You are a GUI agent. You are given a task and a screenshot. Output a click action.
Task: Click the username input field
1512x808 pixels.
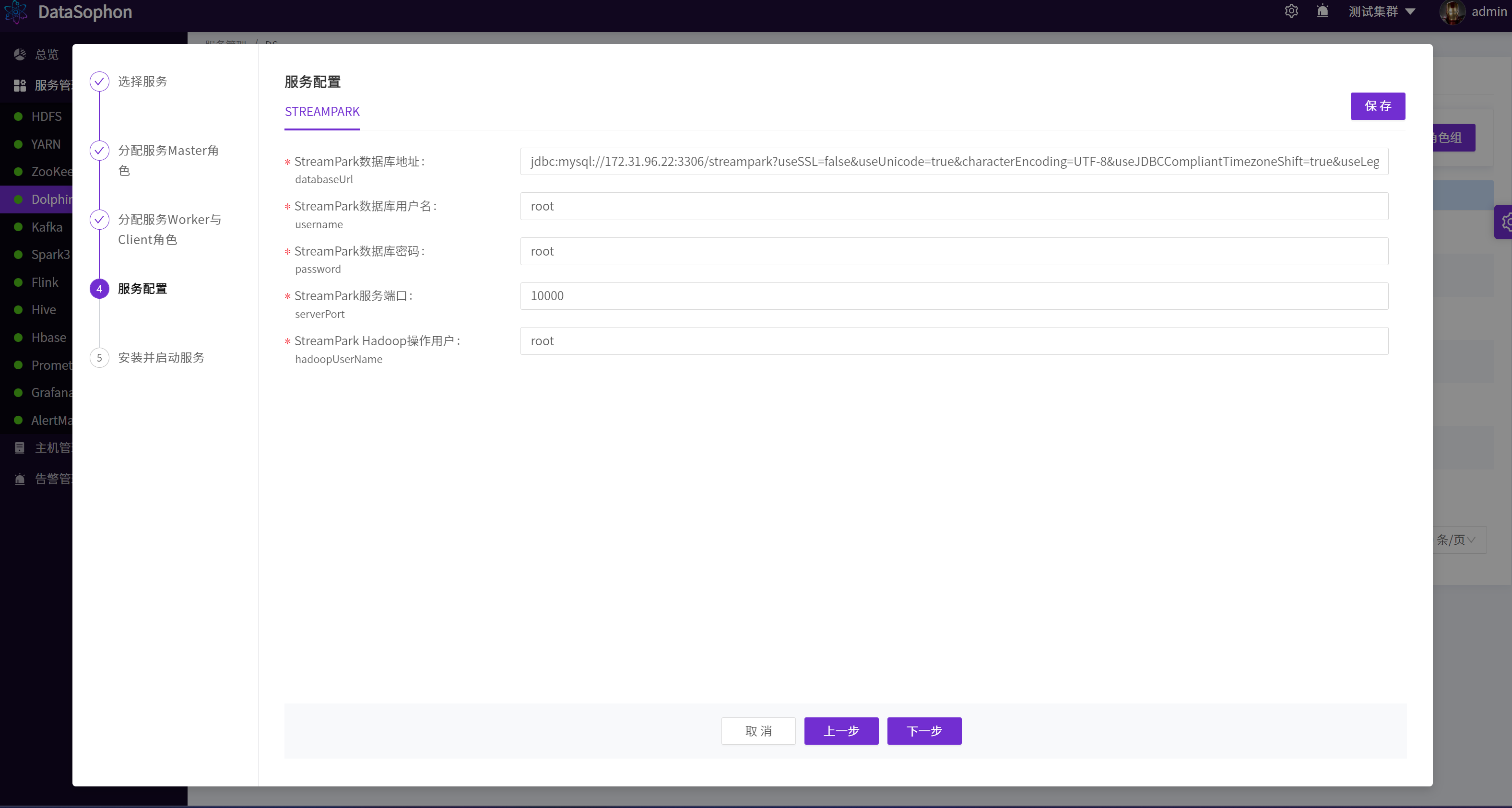click(954, 206)
